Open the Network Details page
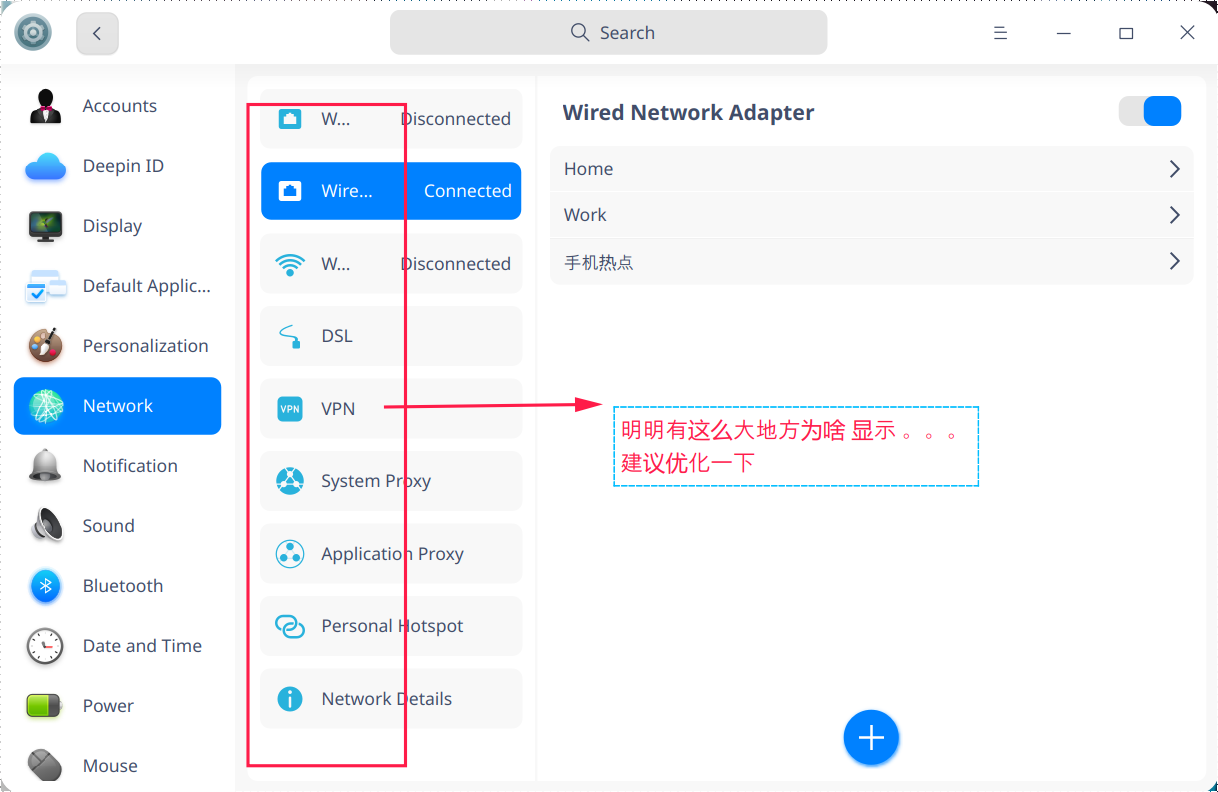Image resolution: width=1218 pixels, height=792 pixels. coord(391,699)
